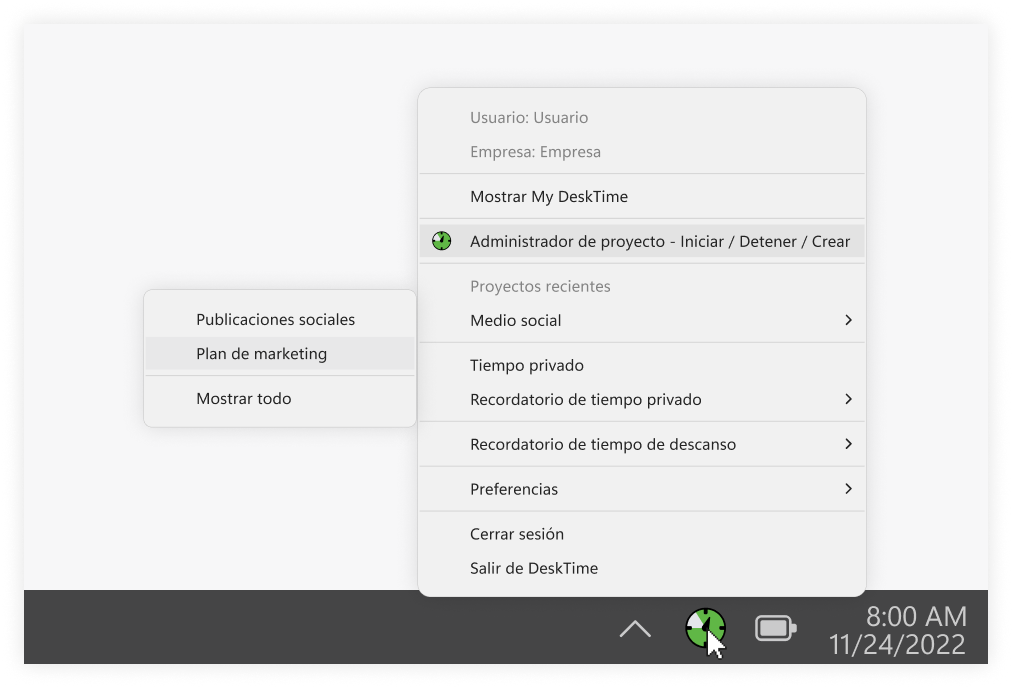Screen dimensions: 1012x688
Task: Select Mostrar My DeskTime
Action: (642, 196)
